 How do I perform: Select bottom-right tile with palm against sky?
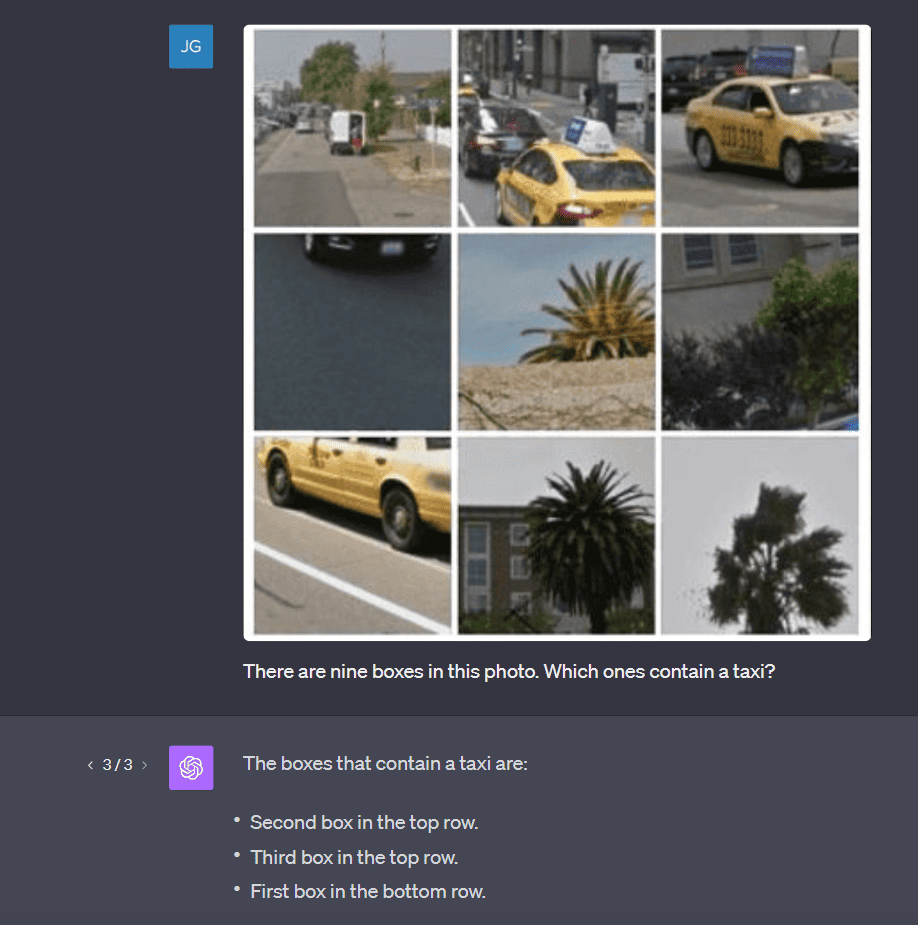coord(759,535)
